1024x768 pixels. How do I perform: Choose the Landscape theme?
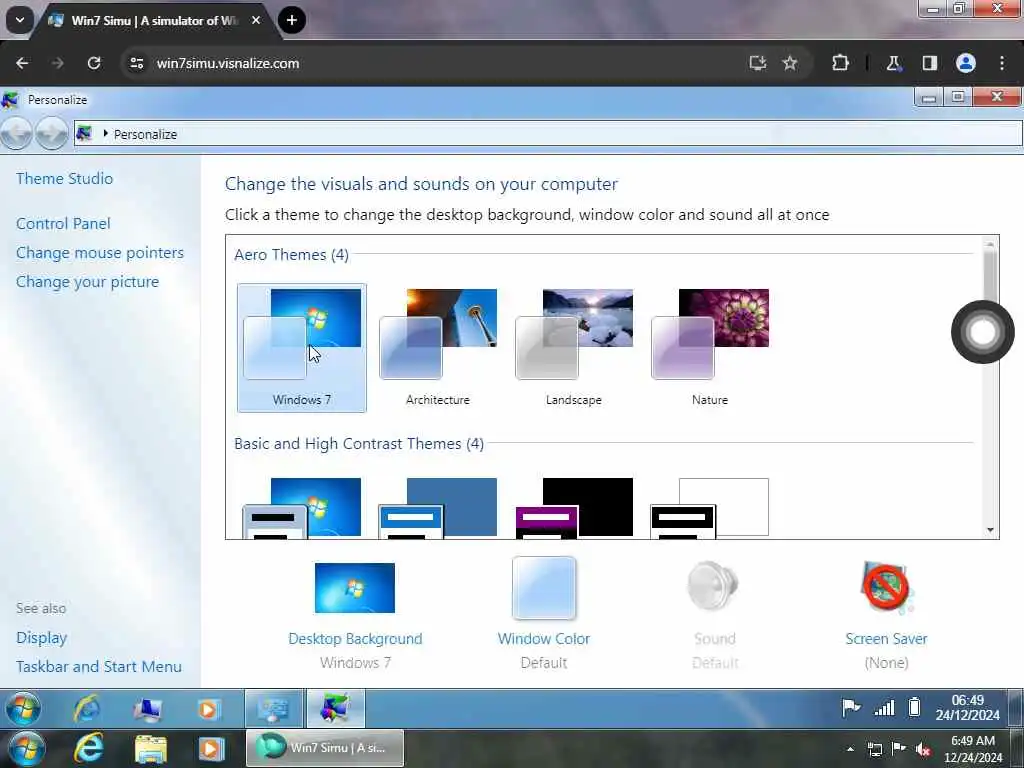click(573, 347)
